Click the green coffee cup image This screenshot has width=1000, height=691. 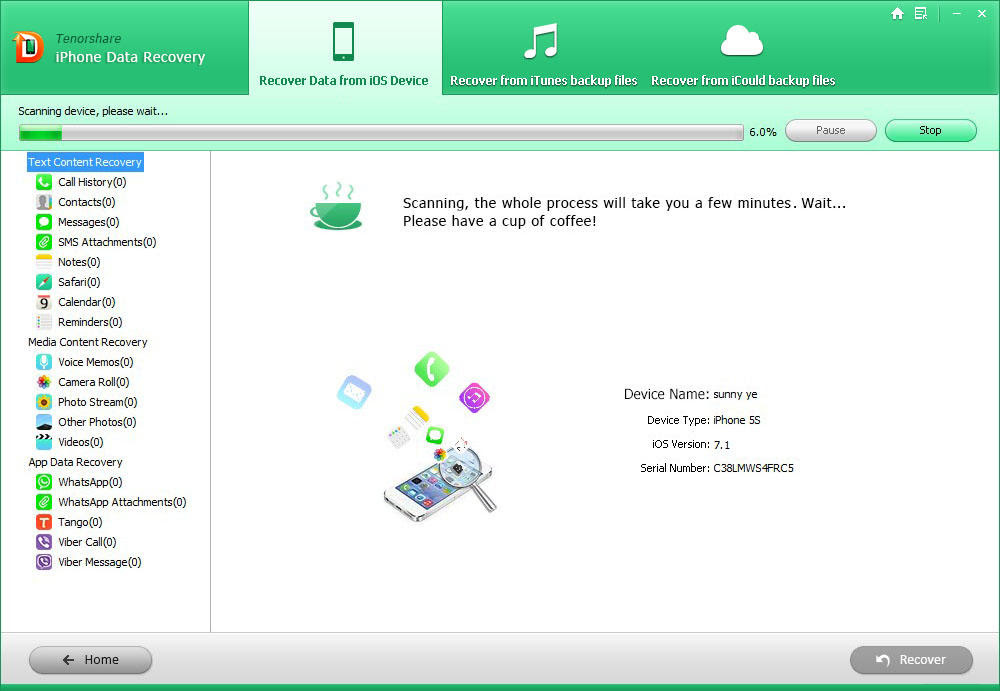pyautogui.click(x=336, y=205)
